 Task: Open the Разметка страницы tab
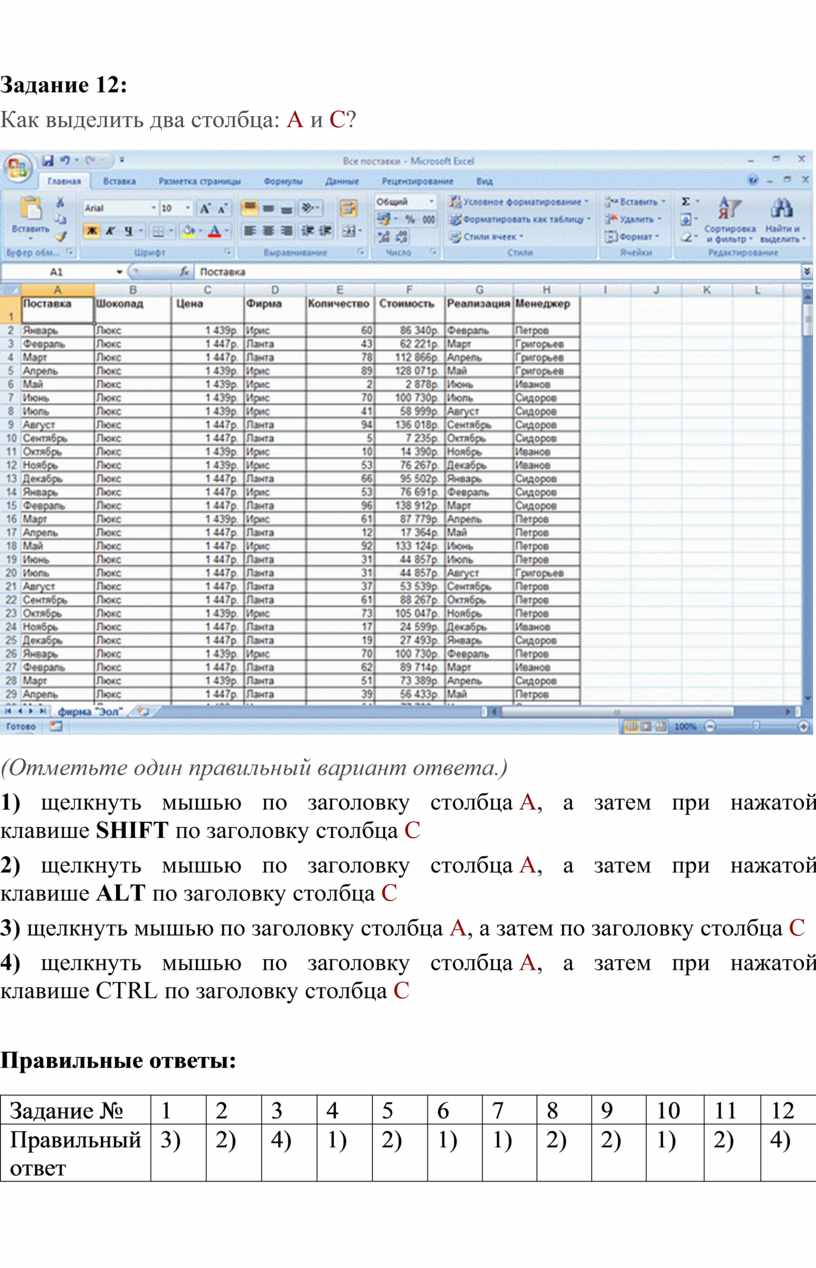[199, 181]
